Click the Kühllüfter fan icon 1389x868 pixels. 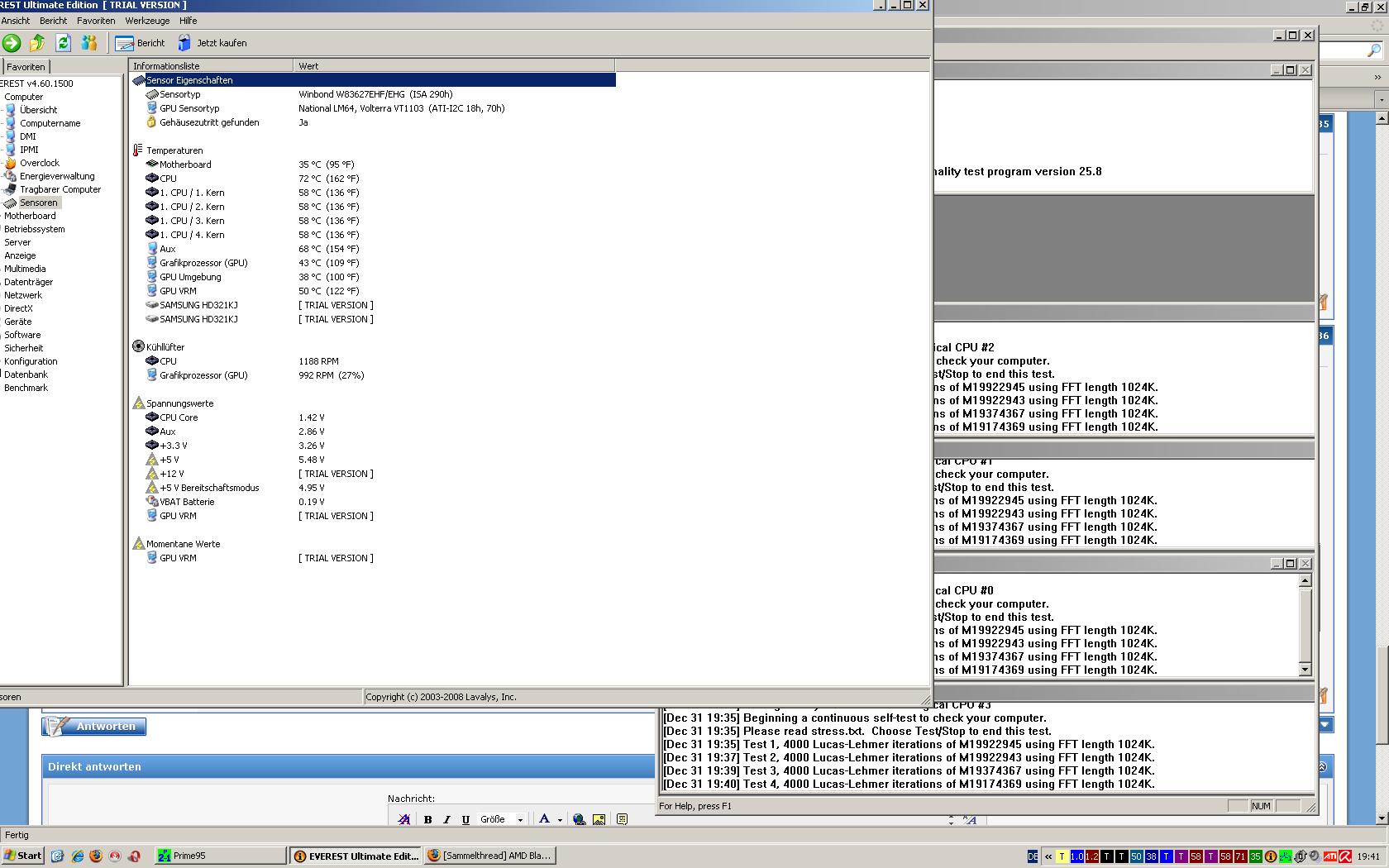click(138, 346)
